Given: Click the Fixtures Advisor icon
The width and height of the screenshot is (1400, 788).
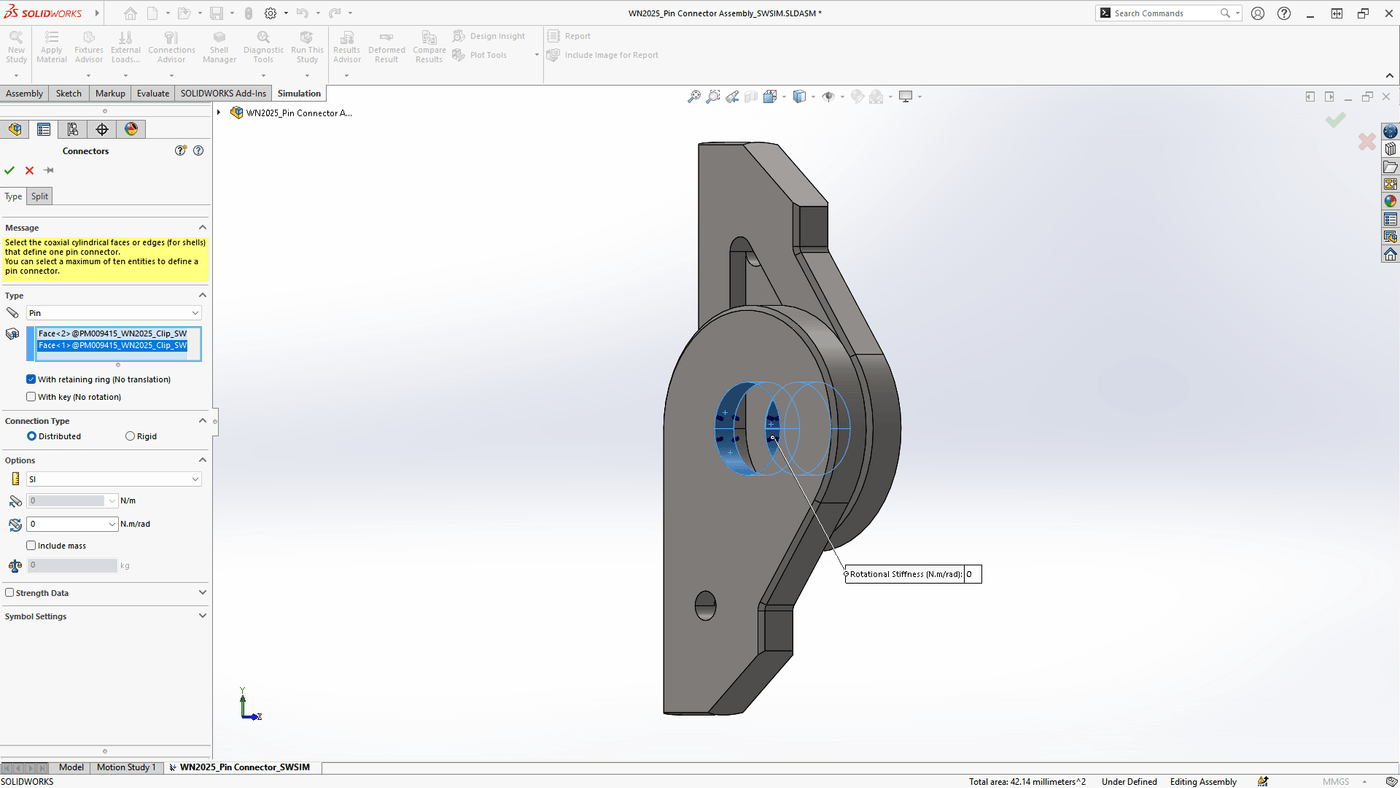Looking at the screenshot, I should click(88, 45).
